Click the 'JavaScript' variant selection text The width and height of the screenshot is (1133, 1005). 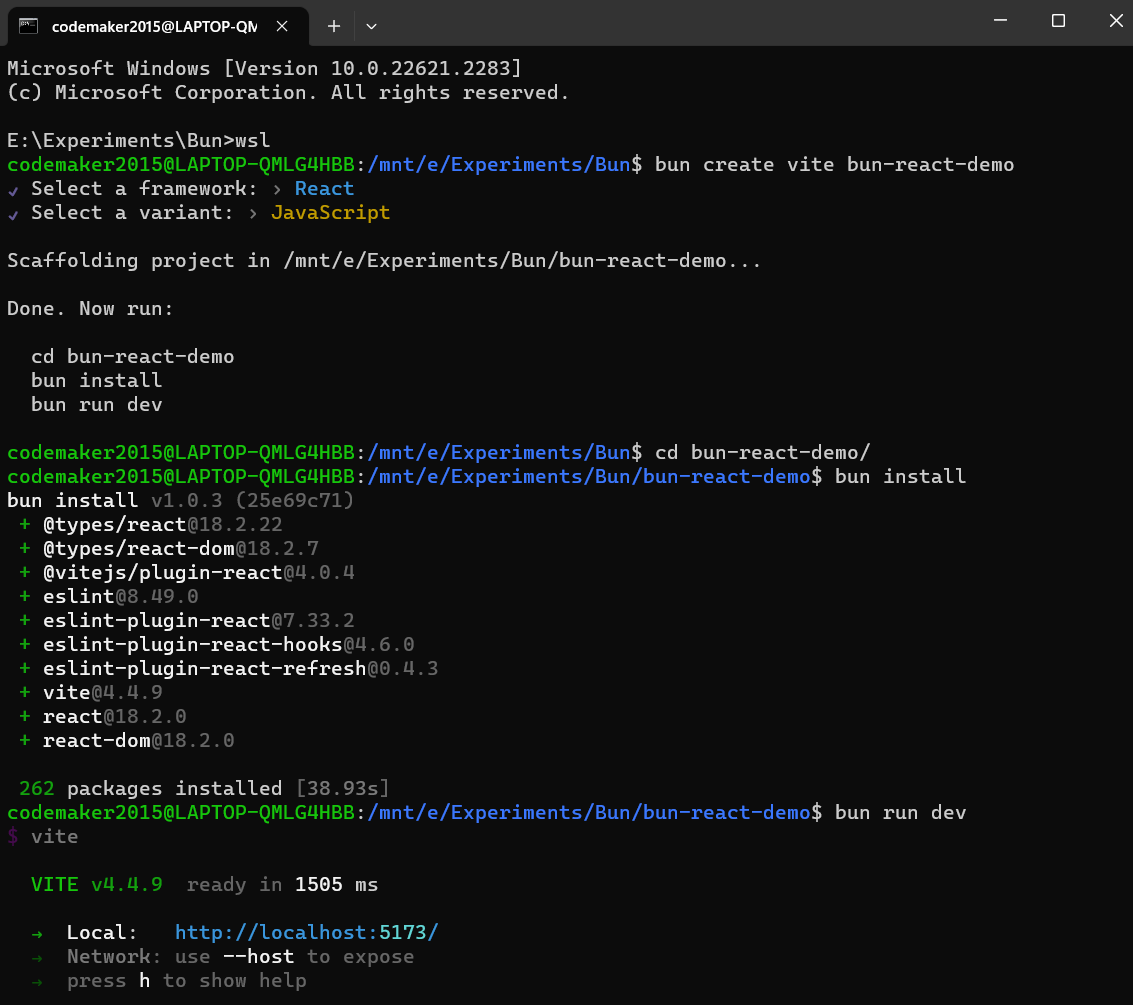330,212
